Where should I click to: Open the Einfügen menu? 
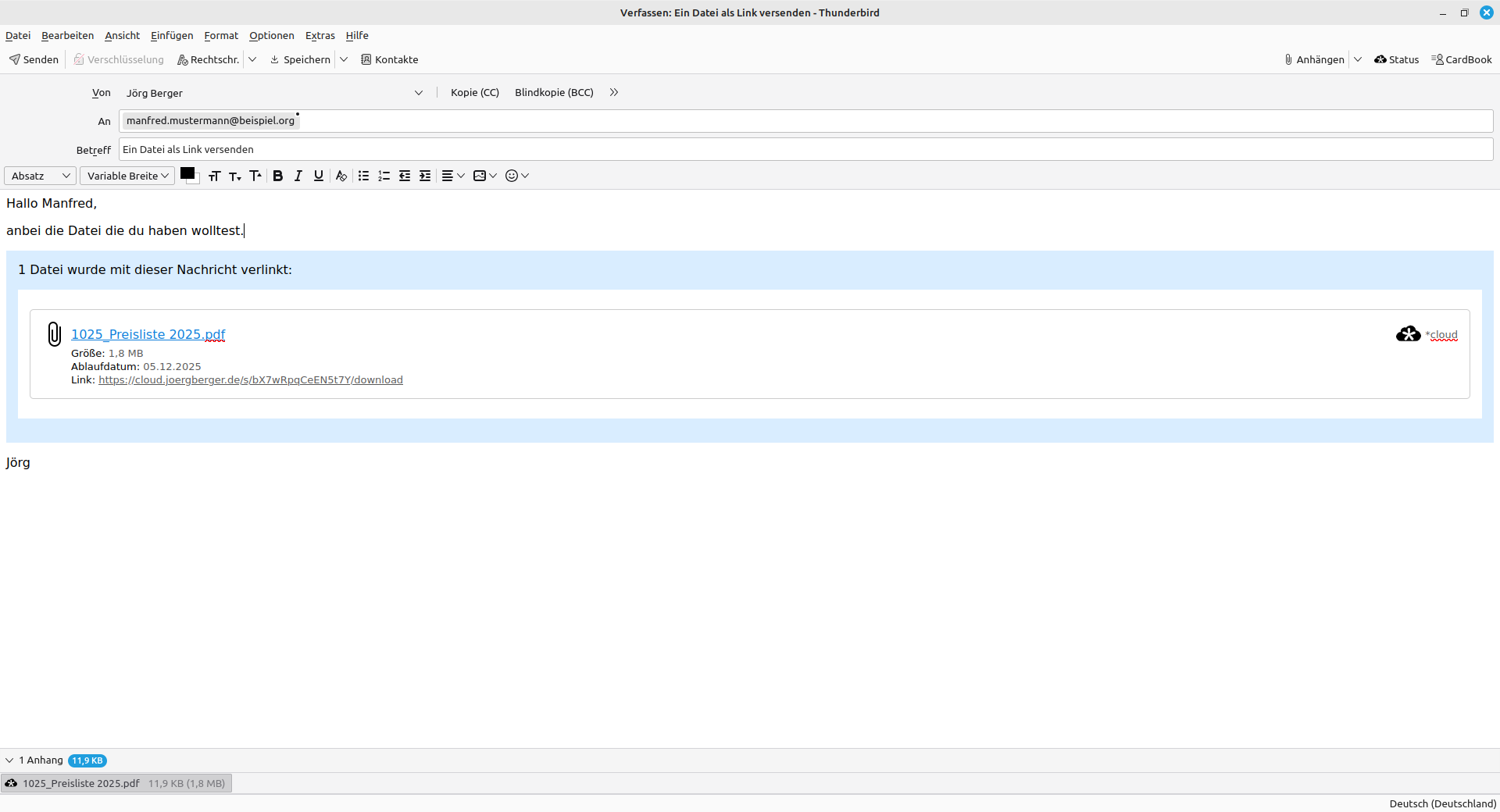pyautogui.click(x=172, y=35)
